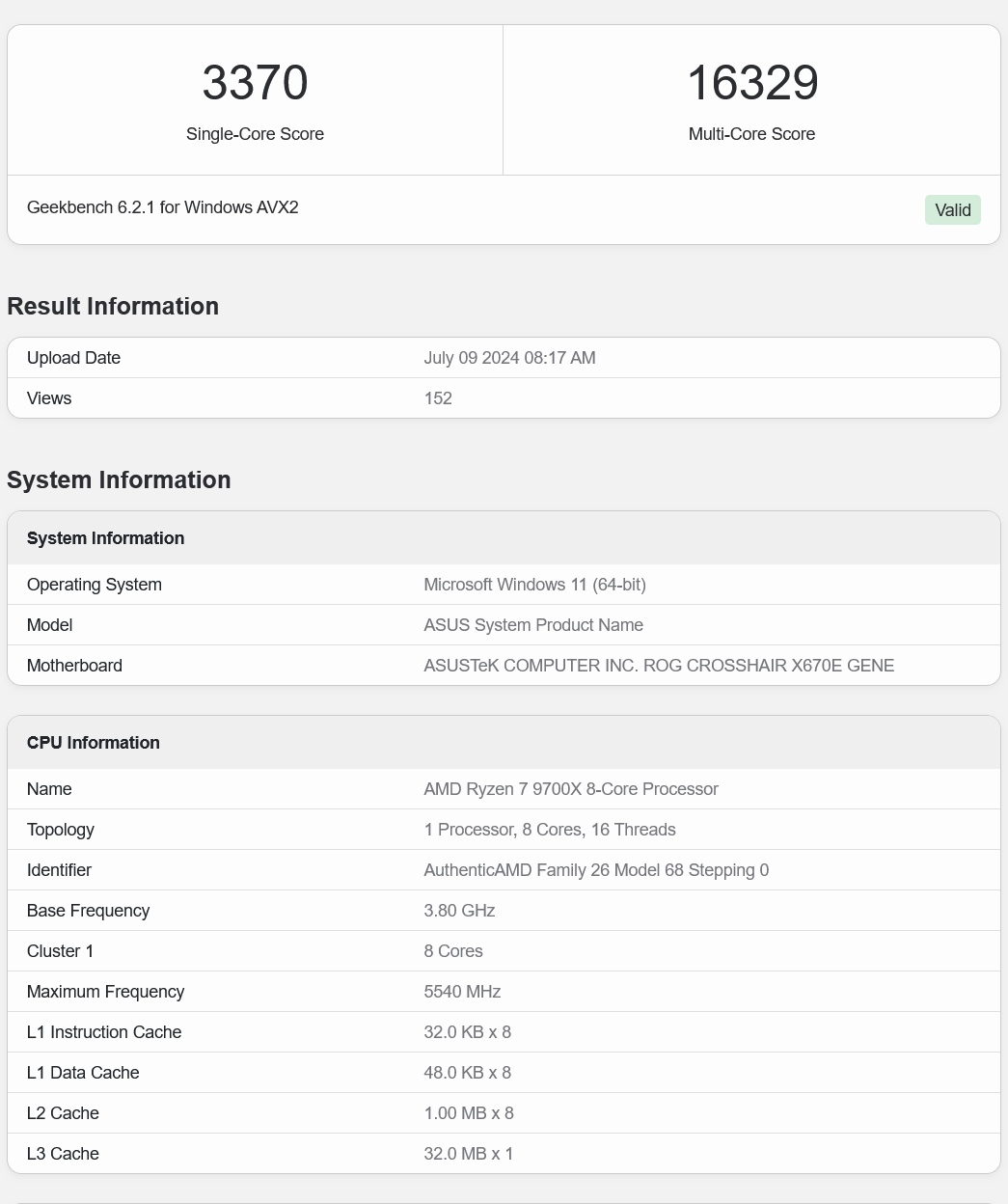Click the CPU Information table header
Image resolution: width=1008 pixels, height=1204 pixels.
[94, 743]
